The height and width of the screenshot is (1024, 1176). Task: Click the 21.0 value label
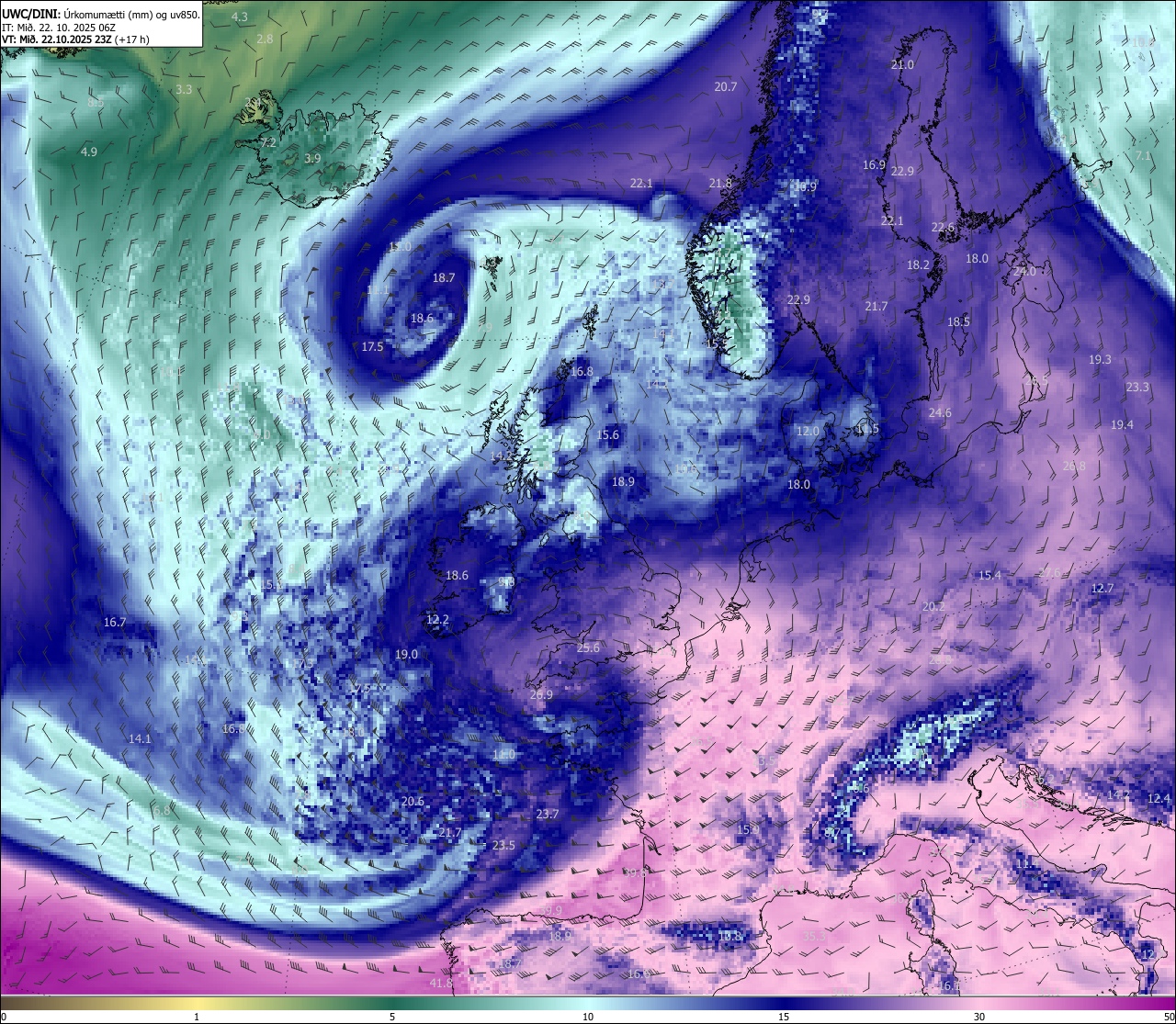902,64
